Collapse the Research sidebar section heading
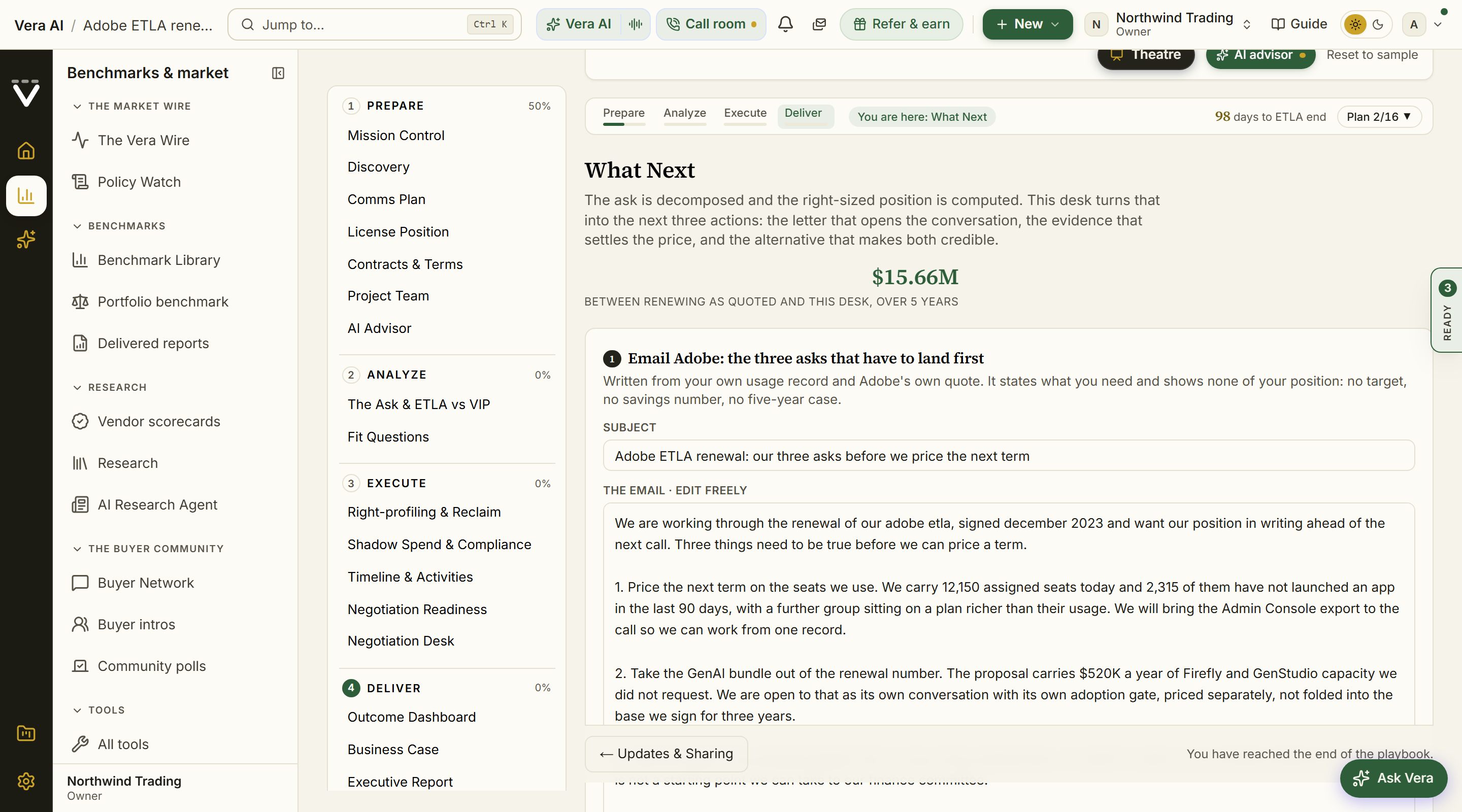This screenshot has width=1462, height=812. pyautogui.click(x=110, y=387)
